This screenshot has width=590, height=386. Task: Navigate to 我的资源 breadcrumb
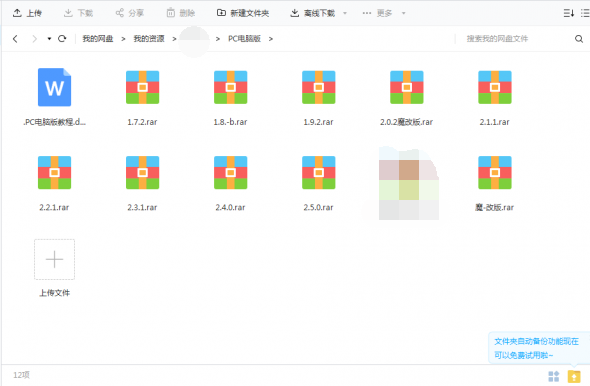click(149, 38)
